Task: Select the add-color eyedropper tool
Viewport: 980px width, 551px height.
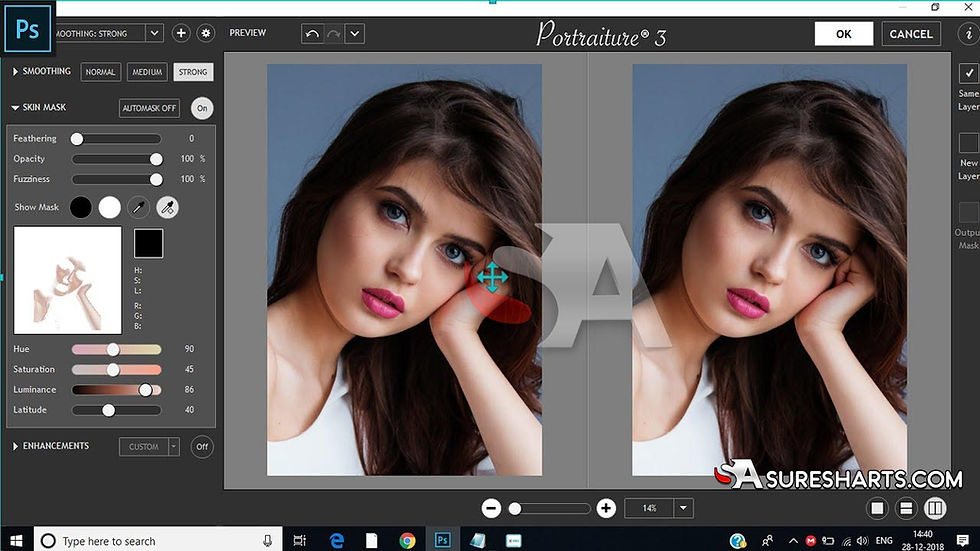Action: coord(138,207)
